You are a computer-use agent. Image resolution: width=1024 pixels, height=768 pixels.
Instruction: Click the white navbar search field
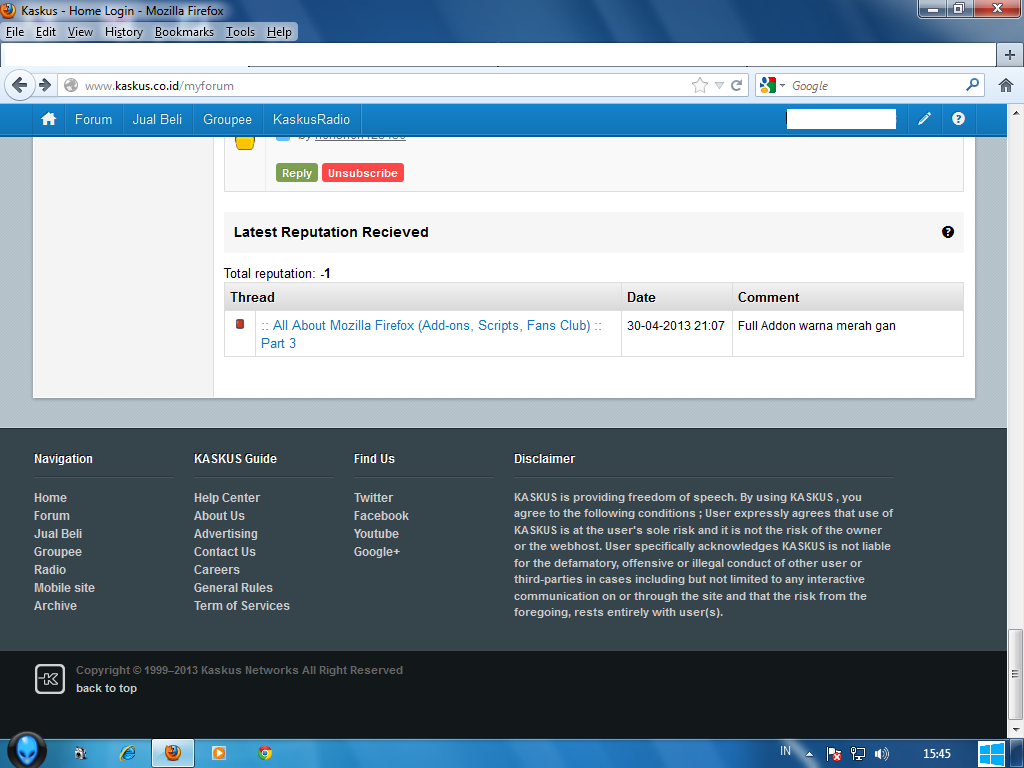pos(841,119)
